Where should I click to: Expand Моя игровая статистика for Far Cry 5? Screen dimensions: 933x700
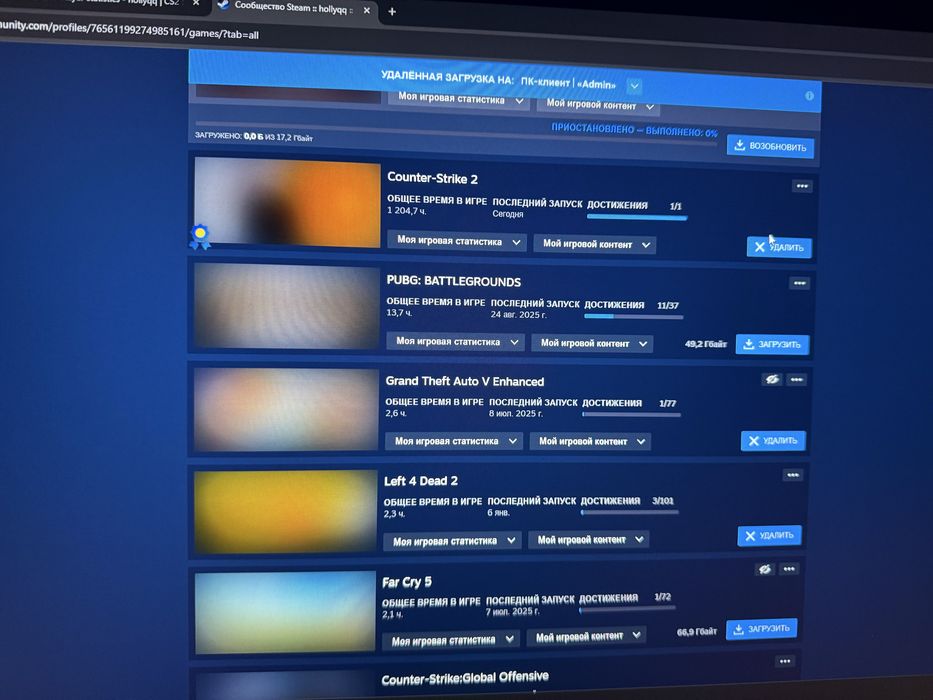click(x=450, y=640)
